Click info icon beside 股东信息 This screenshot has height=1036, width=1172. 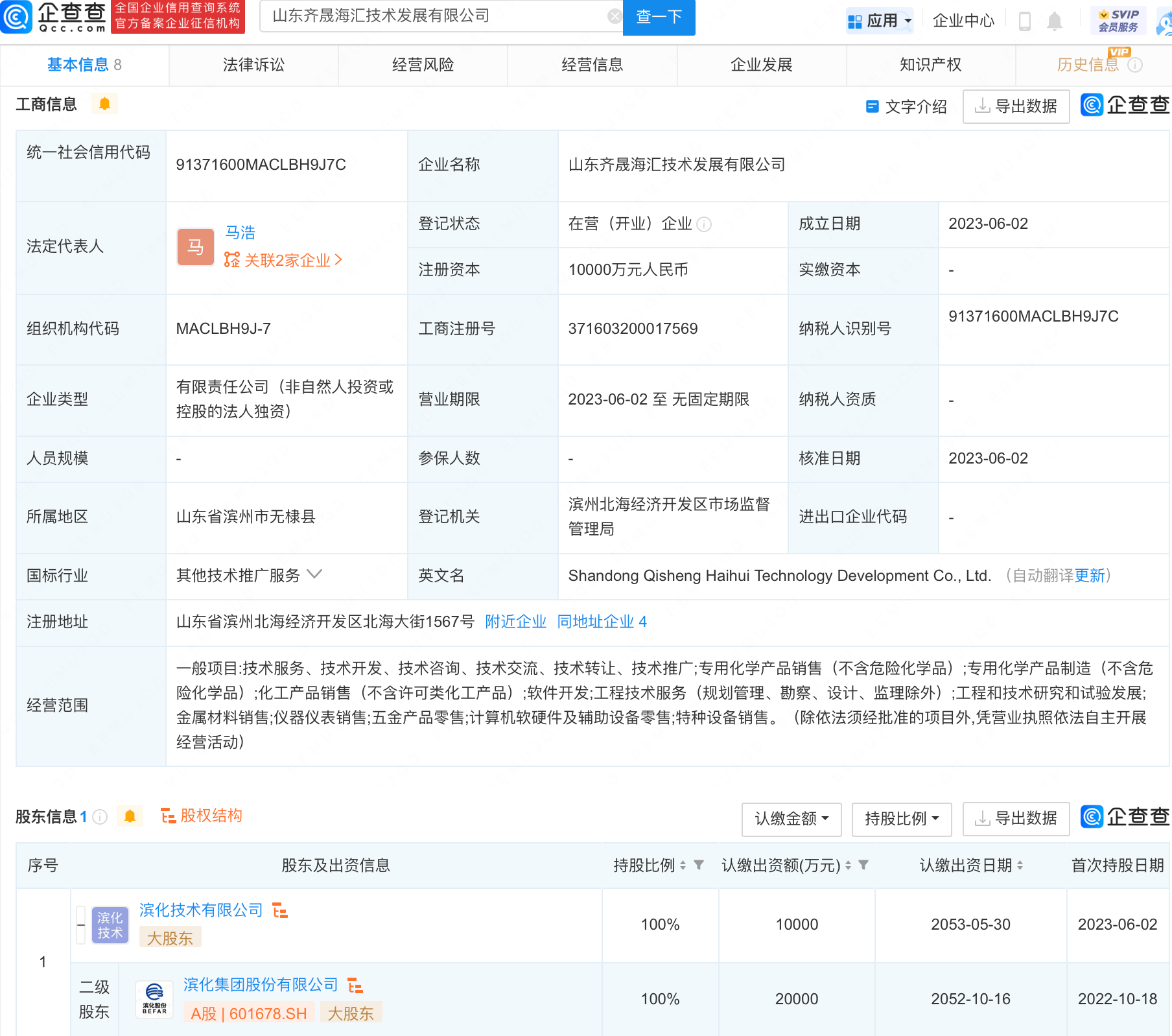(x=100, y=817)
